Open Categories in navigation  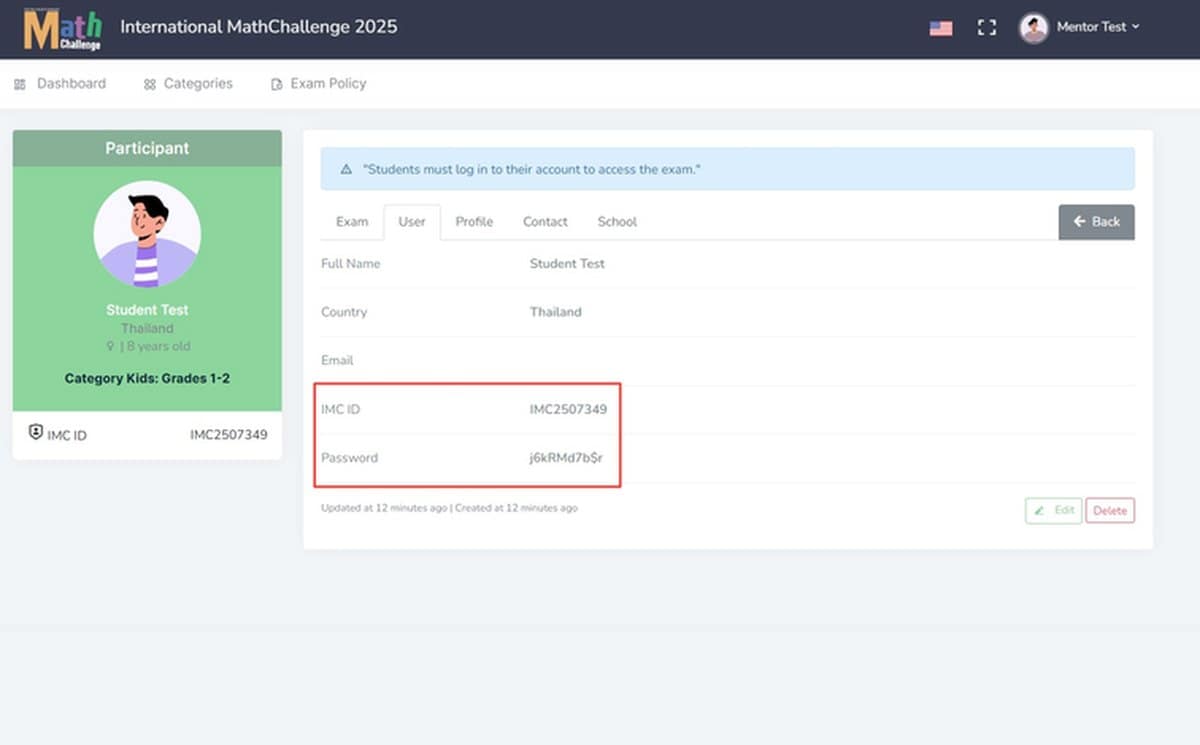pyautogui.click(x=188, y=84)
